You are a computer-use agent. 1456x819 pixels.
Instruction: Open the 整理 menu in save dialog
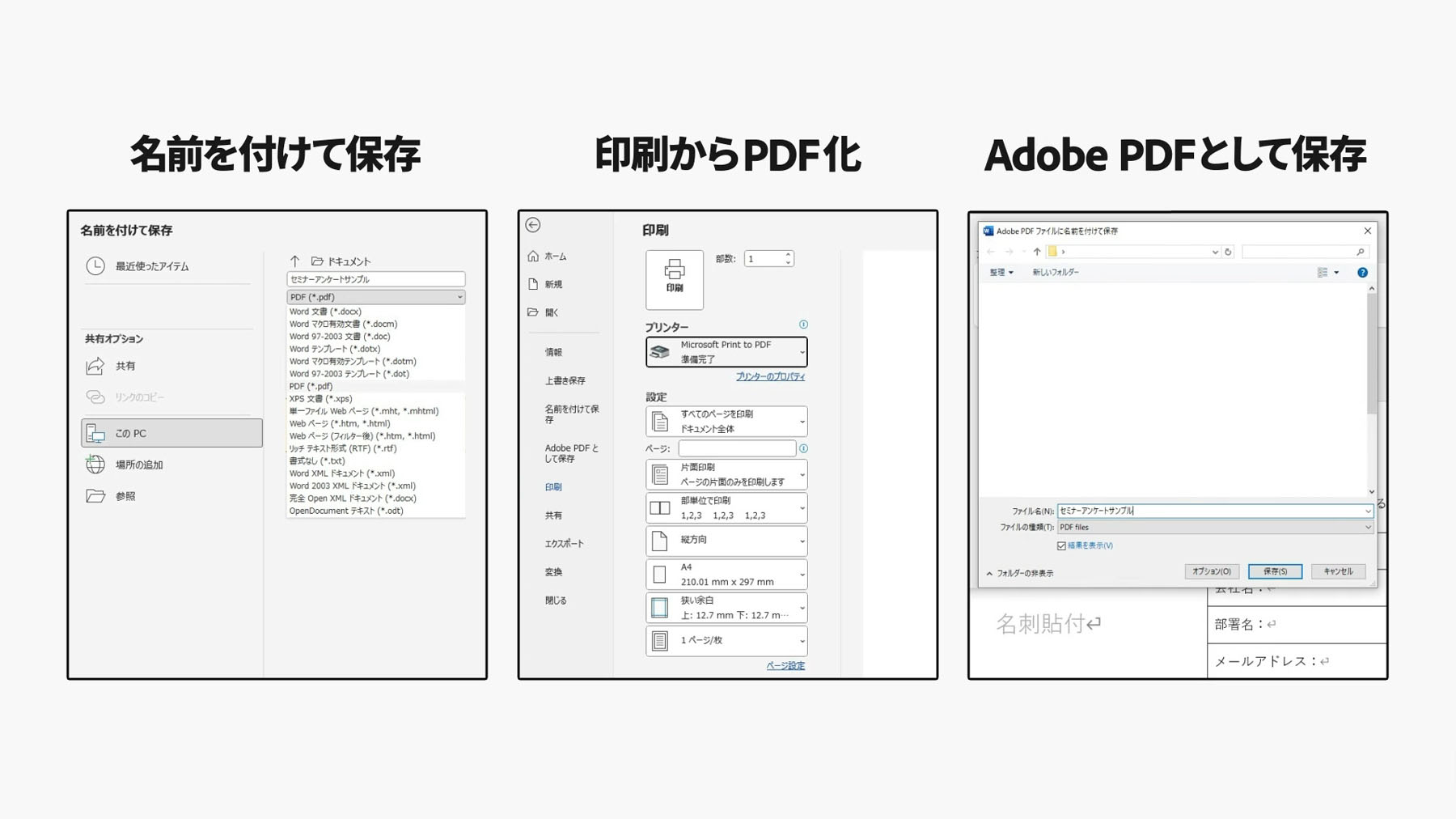(1001, 273)
